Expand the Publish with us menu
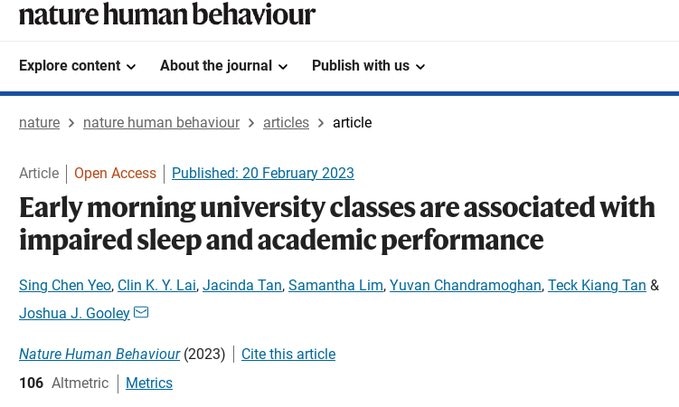This screenshot has height=407, width=679. tap(368, 66)
